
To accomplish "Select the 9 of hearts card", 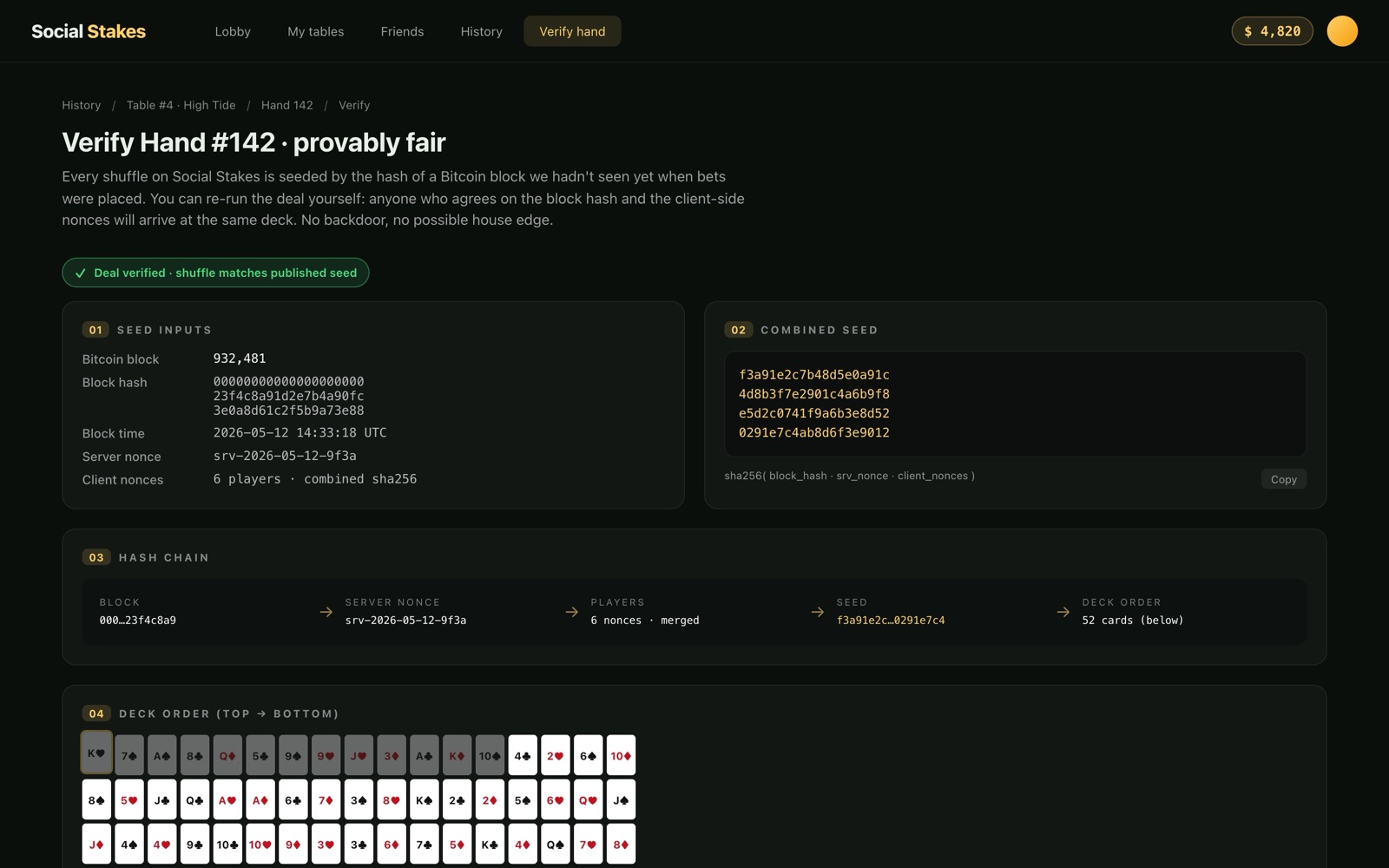I will point(326,755).
